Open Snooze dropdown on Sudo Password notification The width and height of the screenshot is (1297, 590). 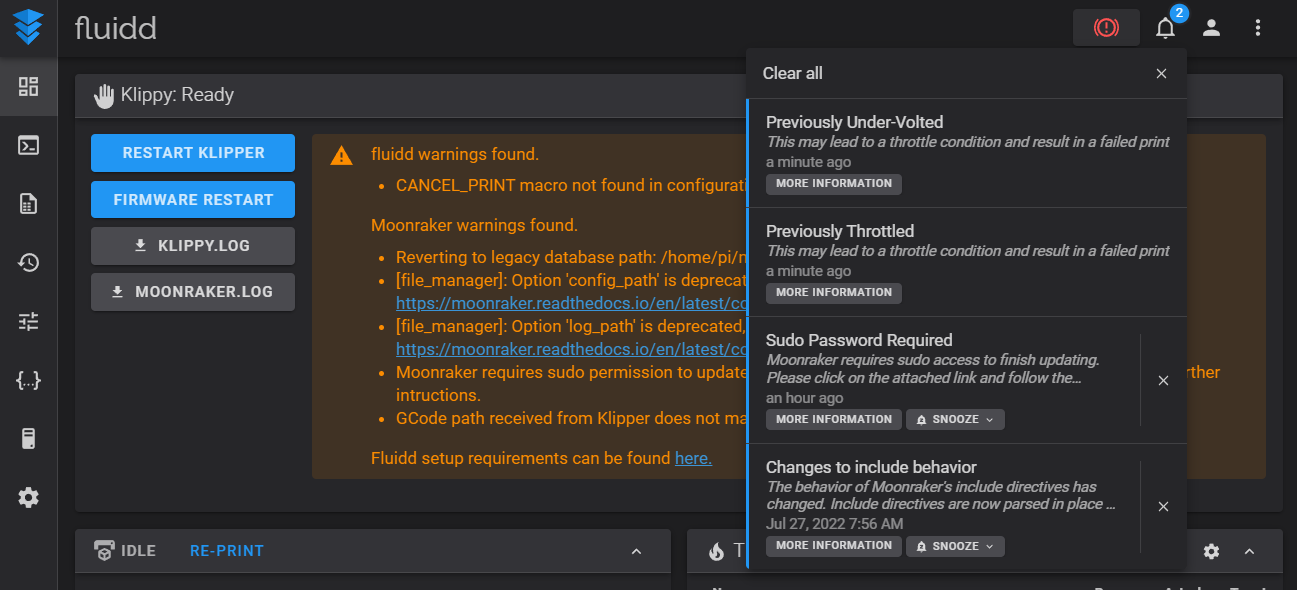click(x=955, y=419)
